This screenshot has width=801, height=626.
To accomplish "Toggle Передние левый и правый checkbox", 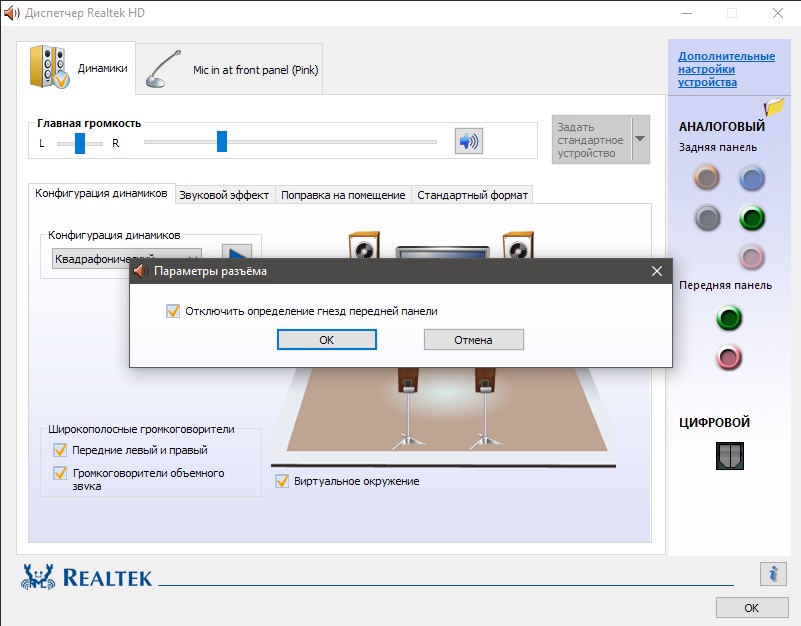I will tap(60, 450).
